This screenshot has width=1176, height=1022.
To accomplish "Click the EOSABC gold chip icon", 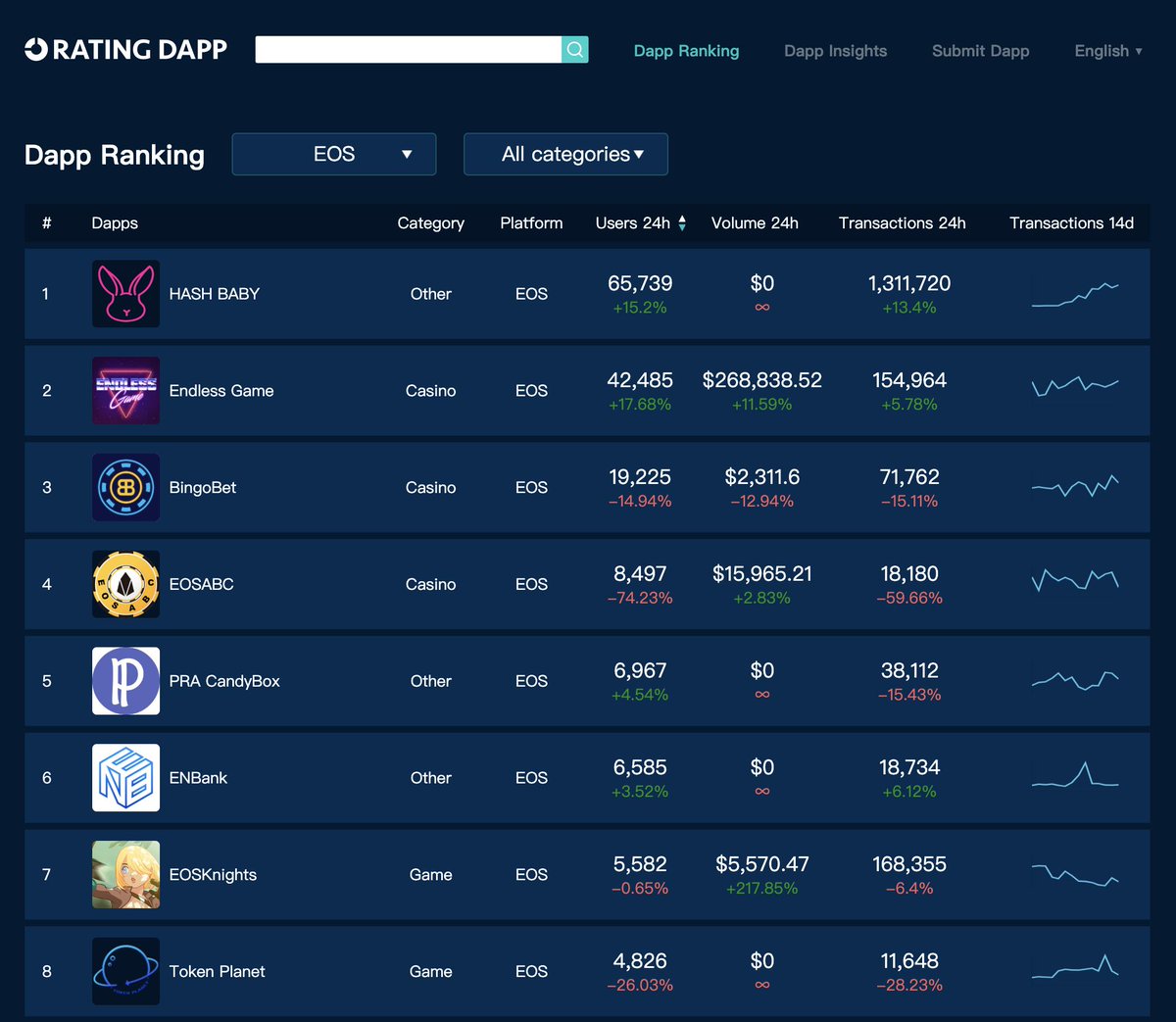I will [125, 584].
